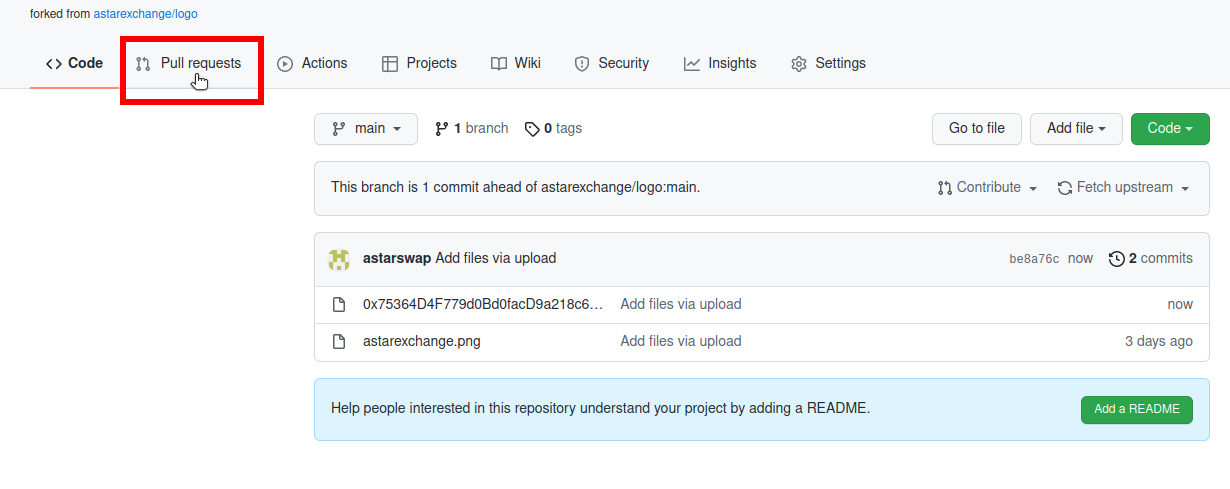Open the green Code dropdown button
1230x489 pixels.
[x=1170, y=129]
